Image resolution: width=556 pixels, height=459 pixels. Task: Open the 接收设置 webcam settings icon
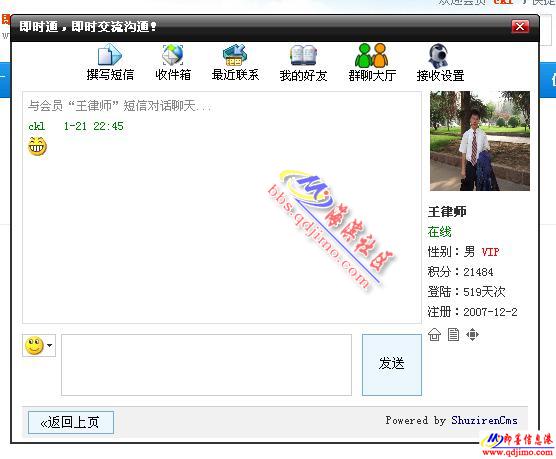(x=438, y=56)
